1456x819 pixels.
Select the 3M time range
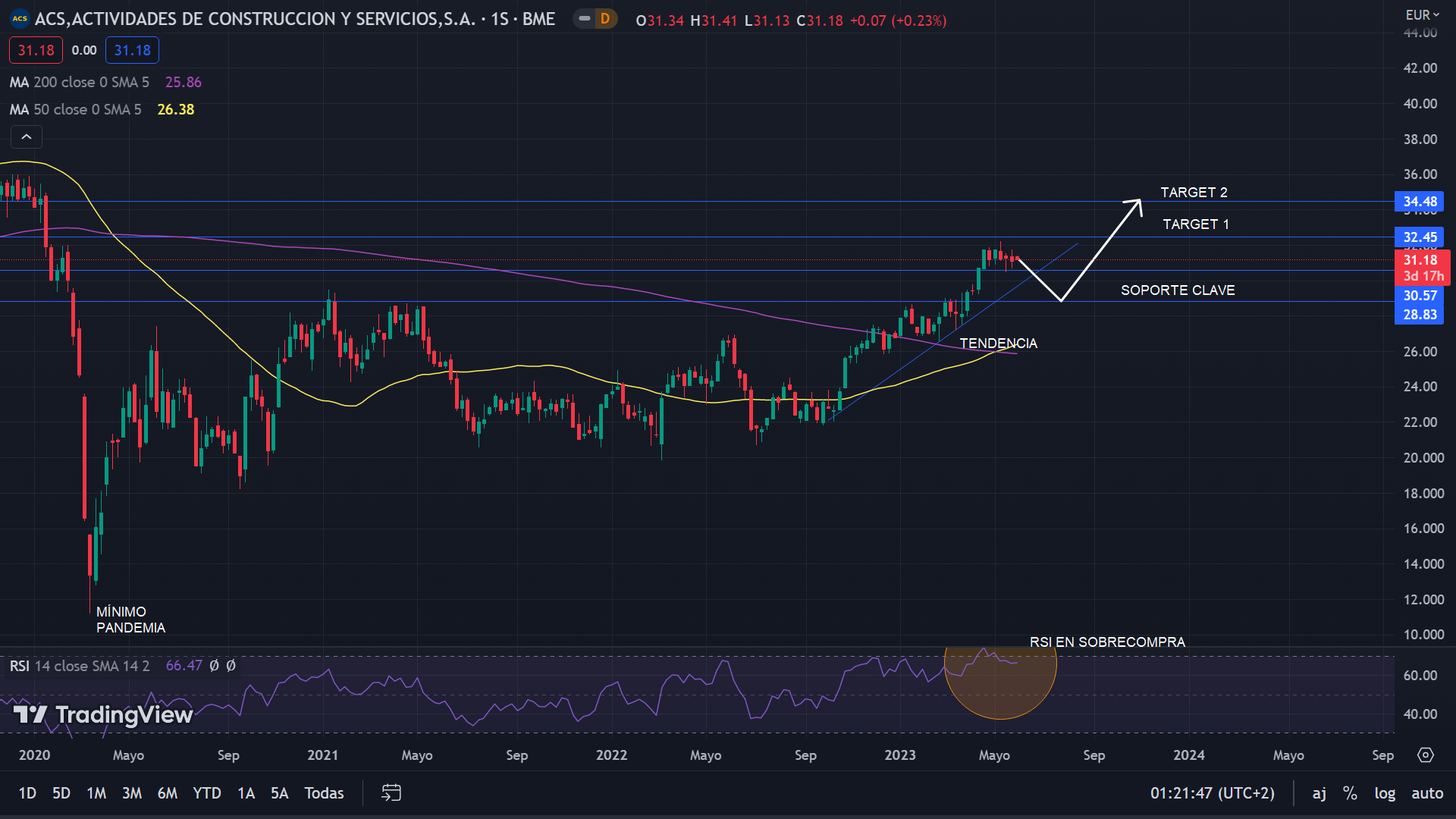point(132,793)
